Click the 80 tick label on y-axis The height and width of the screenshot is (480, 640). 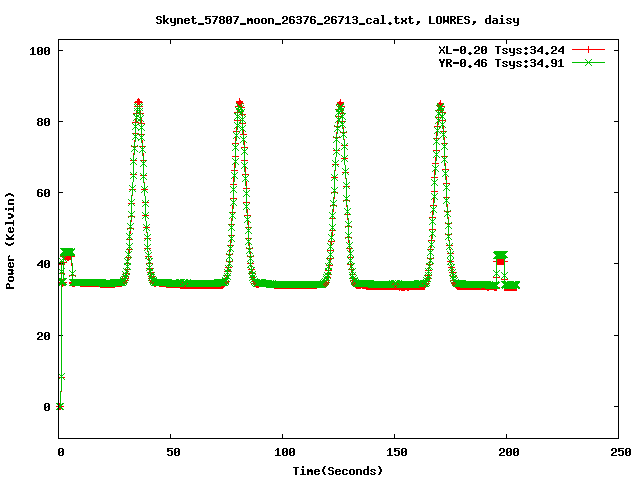tap(43, 122)
